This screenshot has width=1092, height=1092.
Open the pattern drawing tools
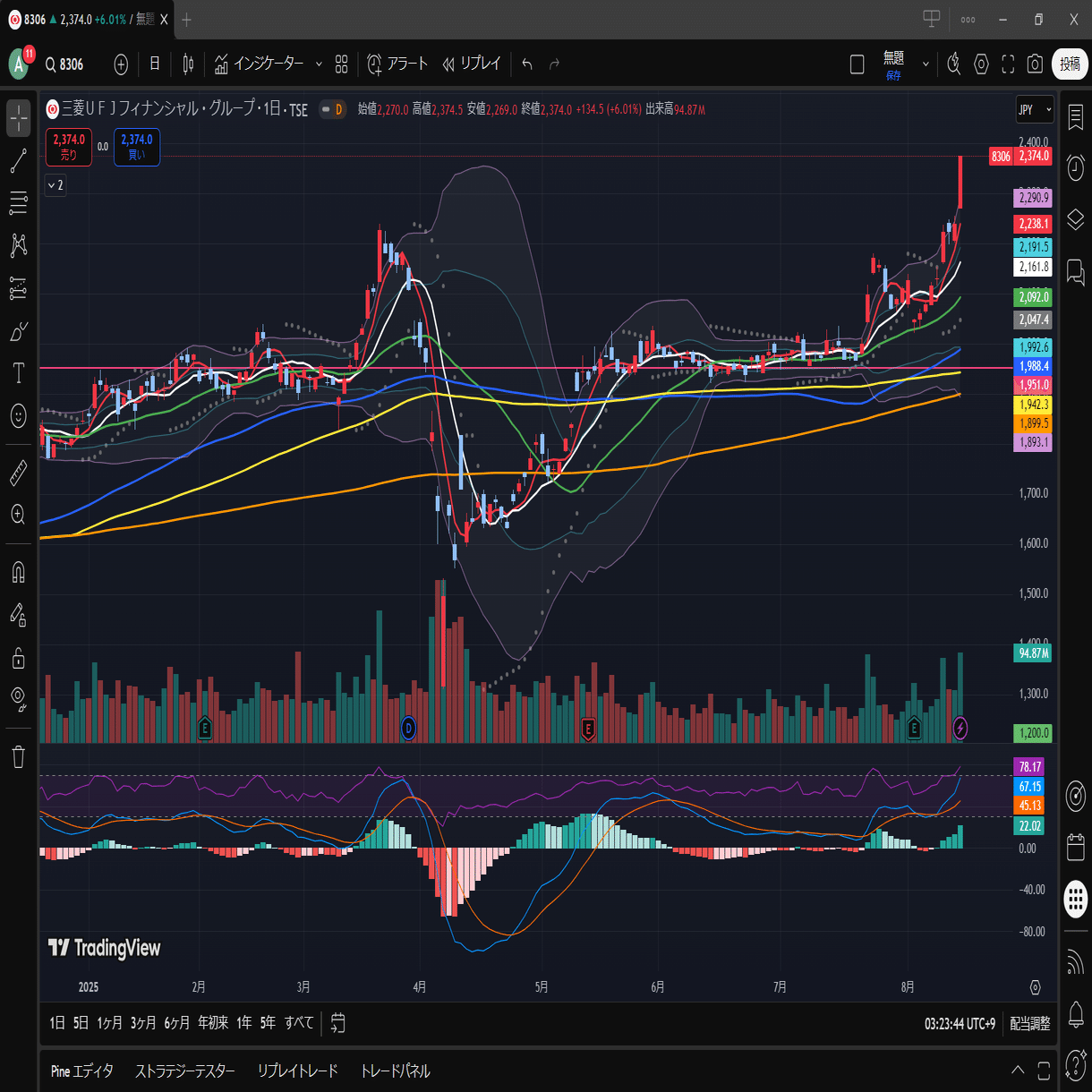point(19,246)
